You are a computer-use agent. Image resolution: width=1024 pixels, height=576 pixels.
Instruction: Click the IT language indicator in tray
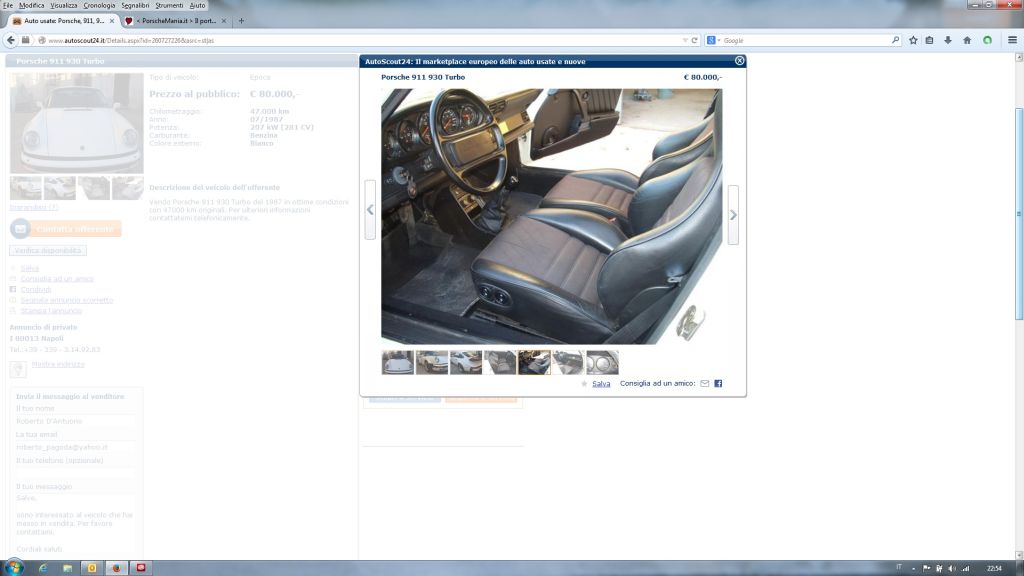point(899,567)
